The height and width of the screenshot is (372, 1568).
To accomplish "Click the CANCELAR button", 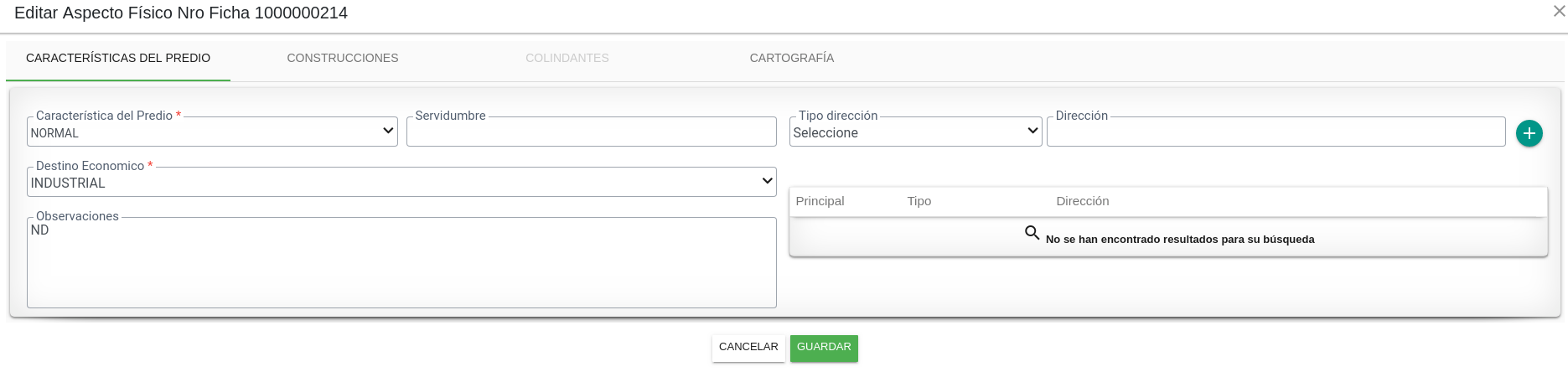I will tap(748, 348).
